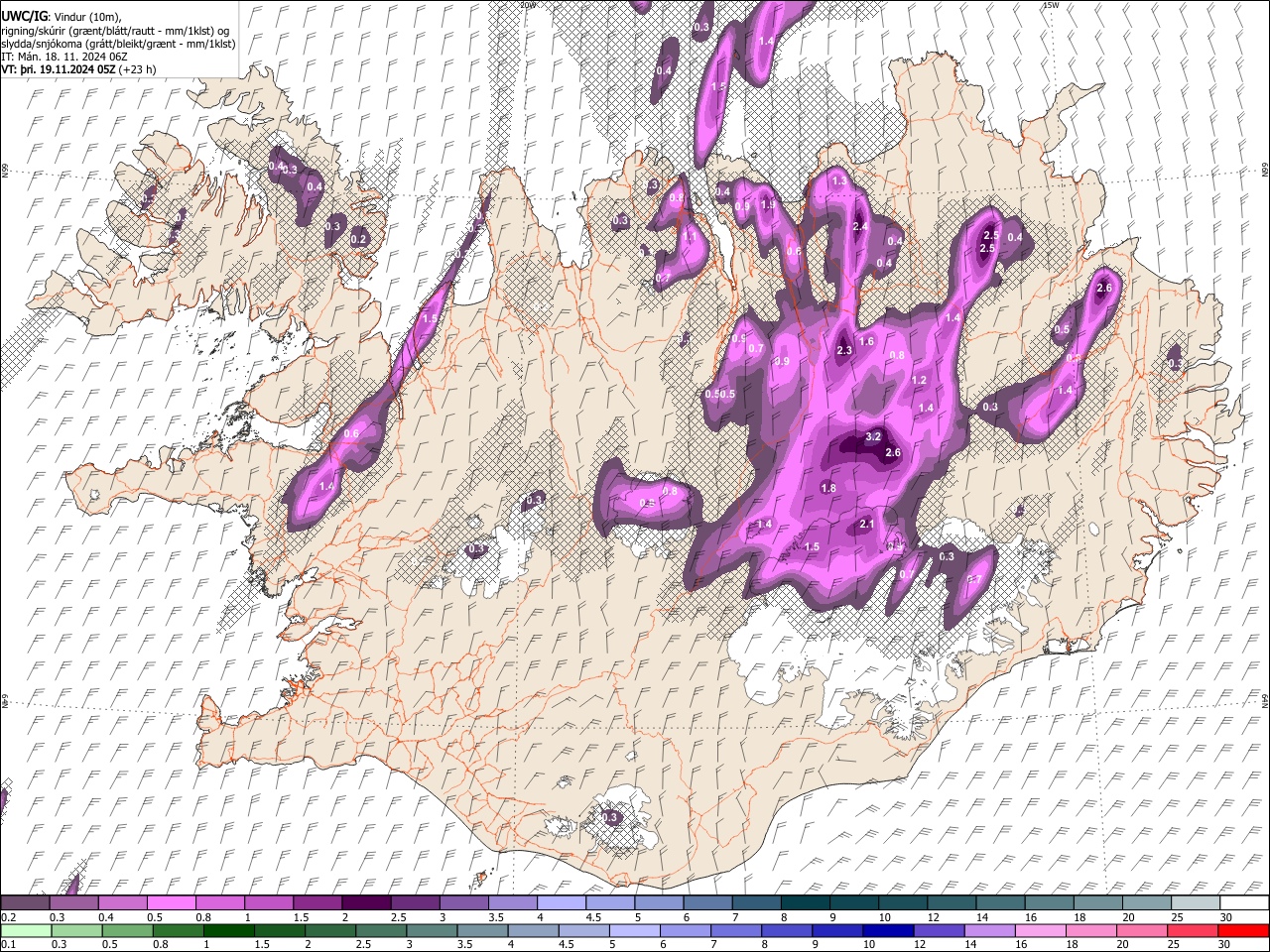
Task: Click bottom legend swatch between 20 and 25
Action: click(1142, 930)
